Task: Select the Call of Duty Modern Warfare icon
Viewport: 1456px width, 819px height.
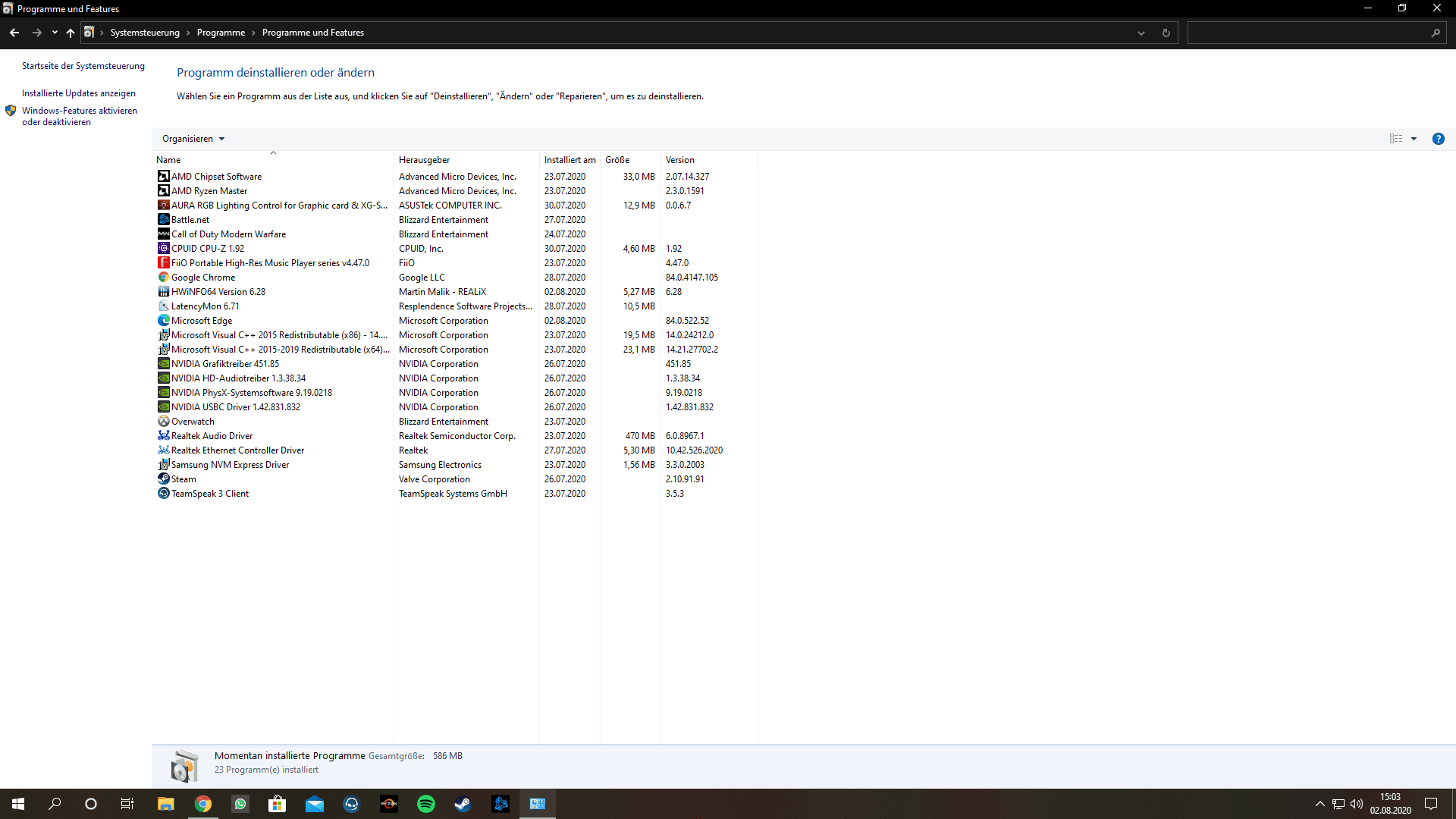Action: point(163,234)
